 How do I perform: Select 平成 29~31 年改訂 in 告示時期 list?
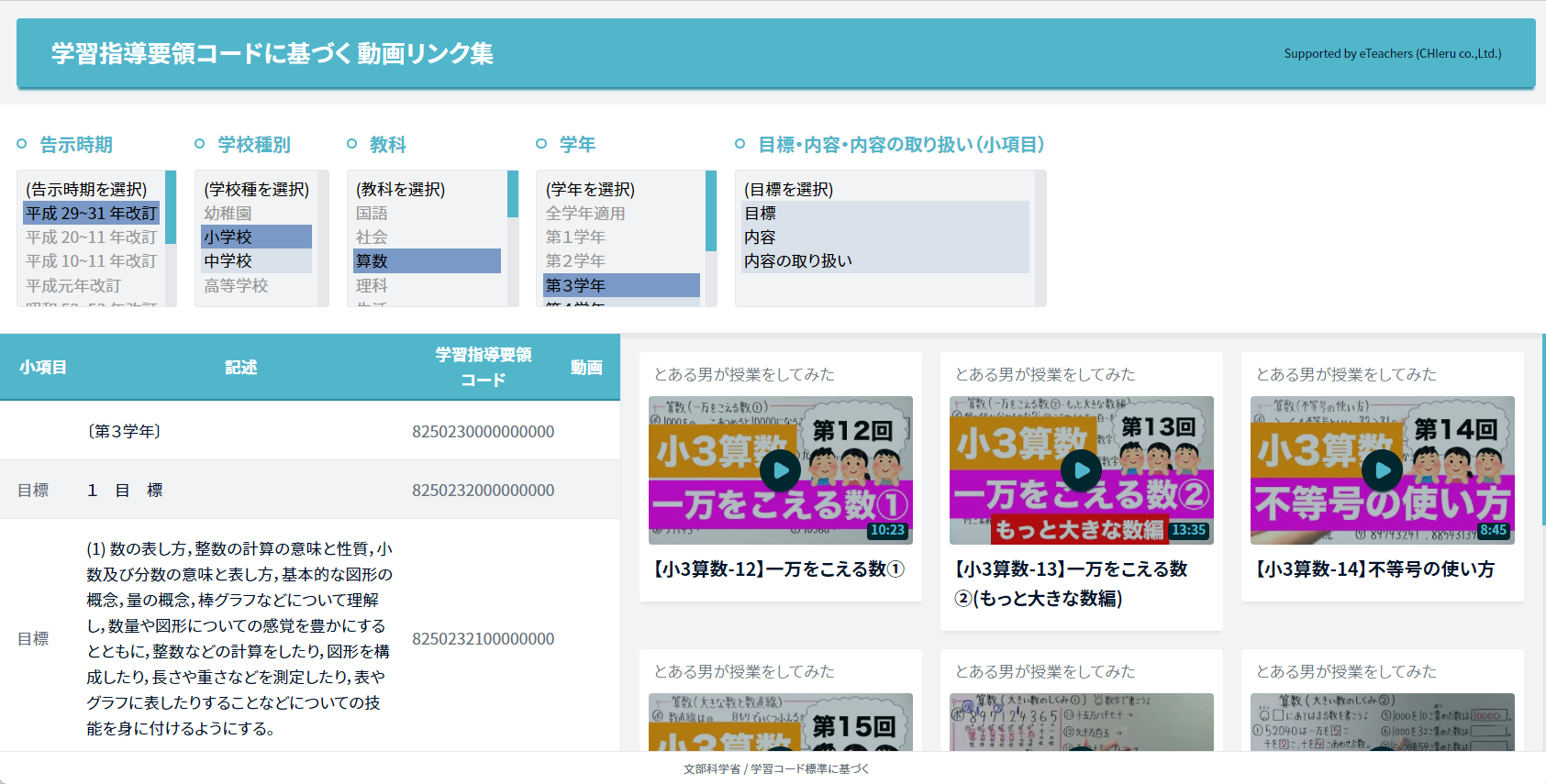(x=92, y=213)
